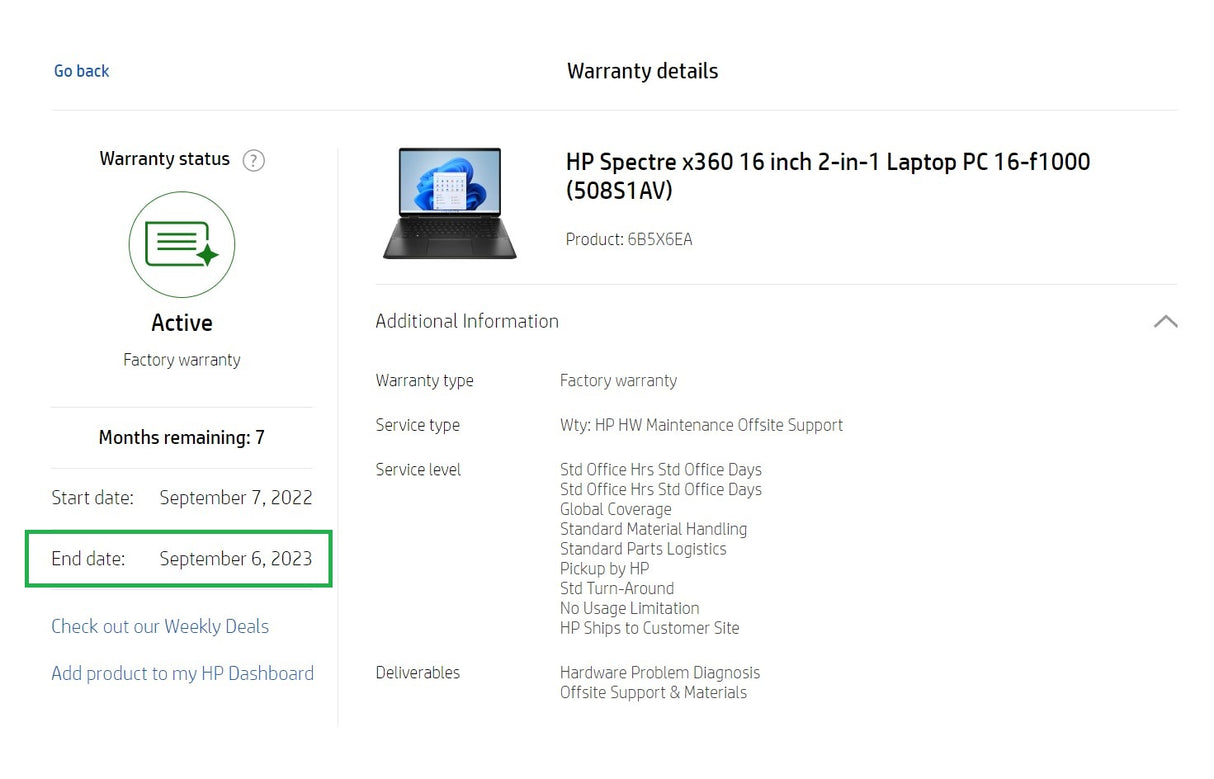Check out our Weekly Deals
1214x779 pixels.
[x=159, y=626]
